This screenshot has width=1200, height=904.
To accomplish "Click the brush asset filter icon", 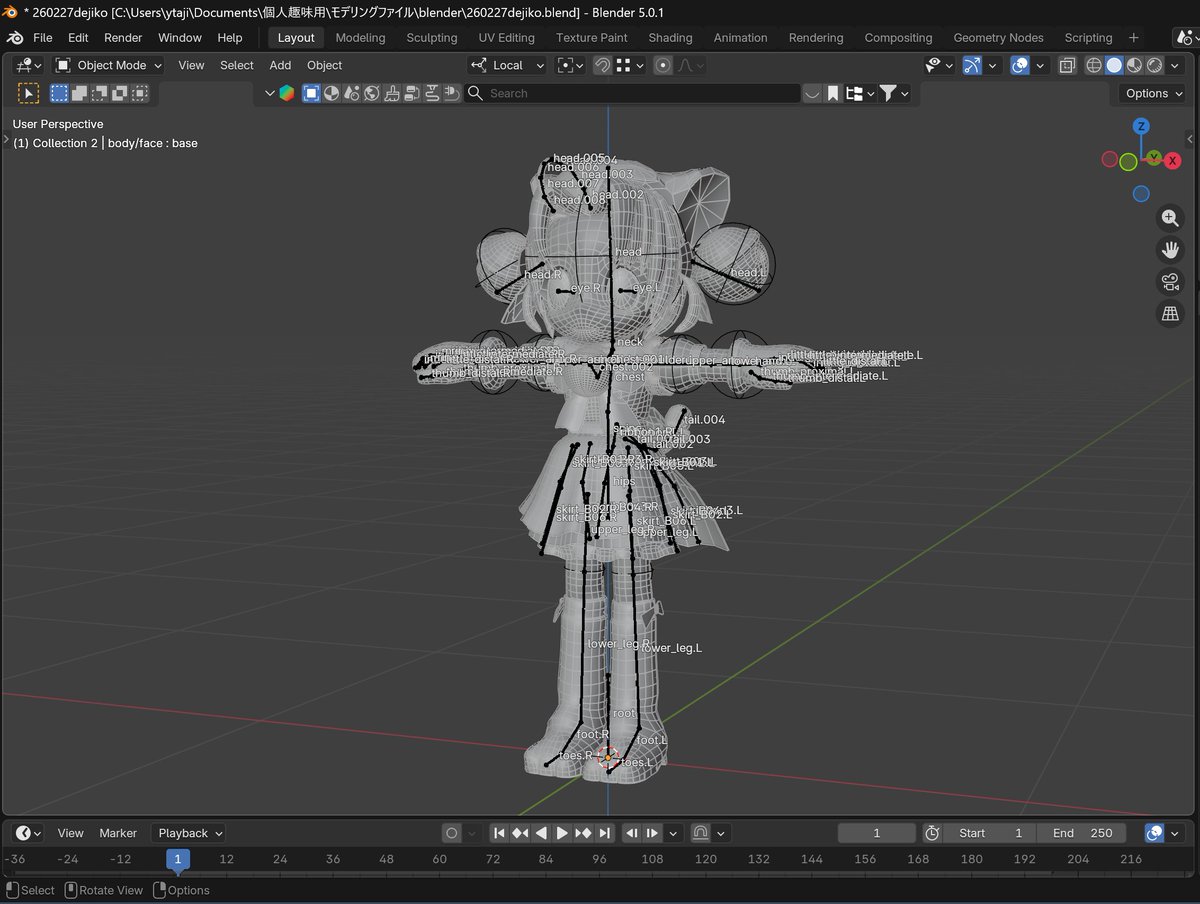I will pyautogui.click(x=391, y=93).
